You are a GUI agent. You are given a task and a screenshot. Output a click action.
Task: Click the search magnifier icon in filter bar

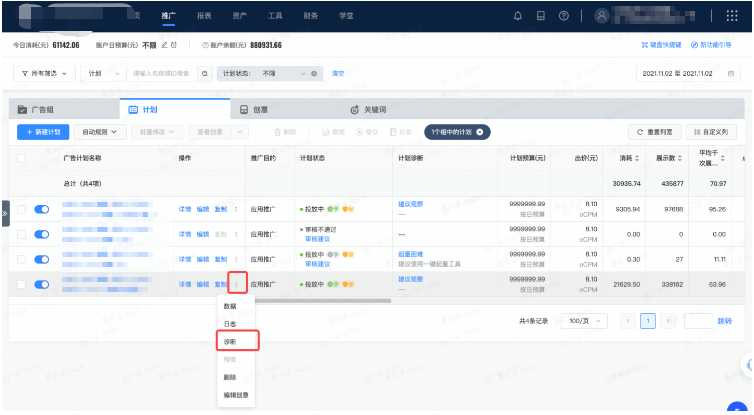pos(205,74)
